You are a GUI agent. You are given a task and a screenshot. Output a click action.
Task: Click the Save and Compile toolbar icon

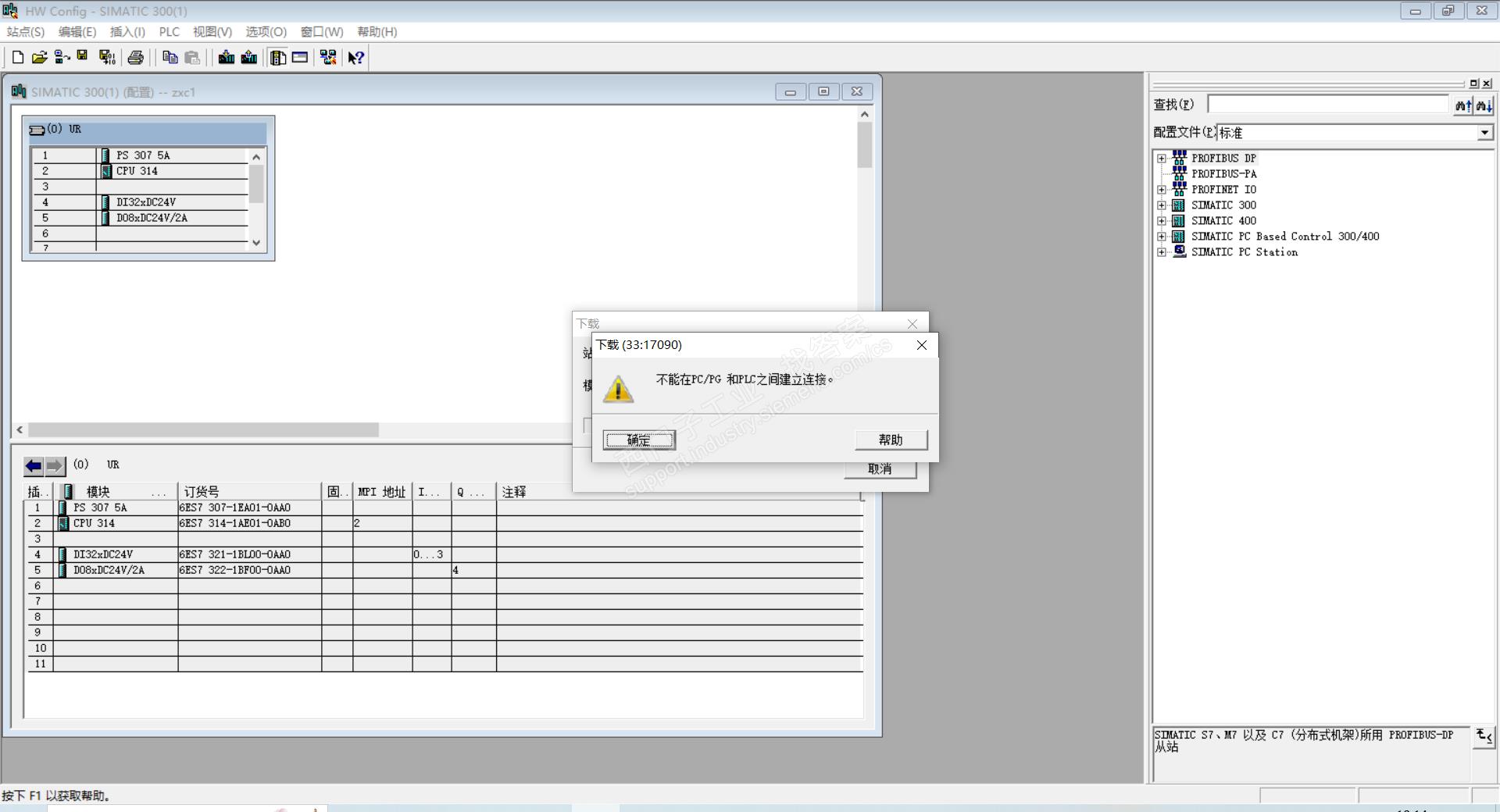point(107,57)
